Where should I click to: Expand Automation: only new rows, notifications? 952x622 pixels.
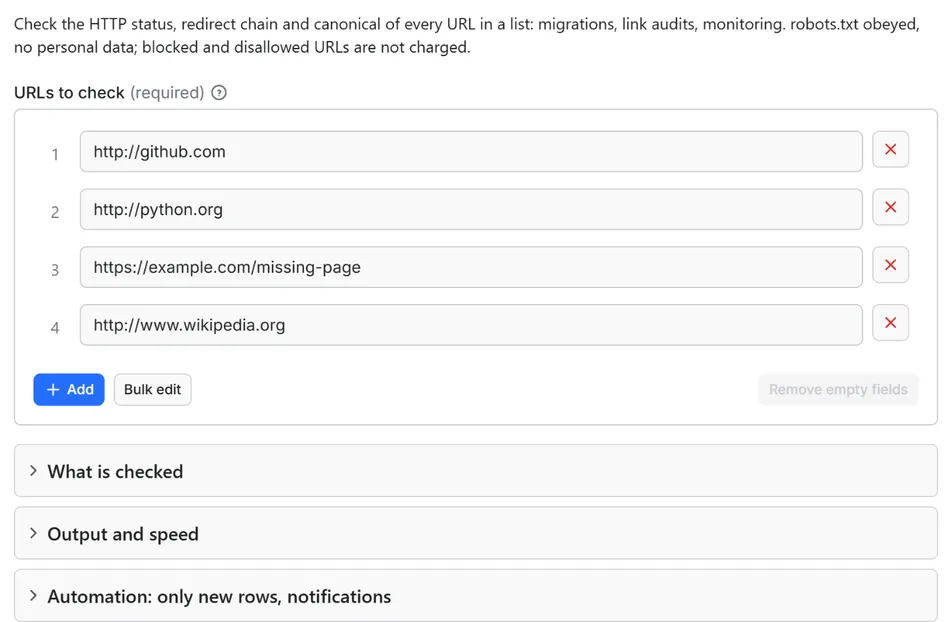pos(476,595)
